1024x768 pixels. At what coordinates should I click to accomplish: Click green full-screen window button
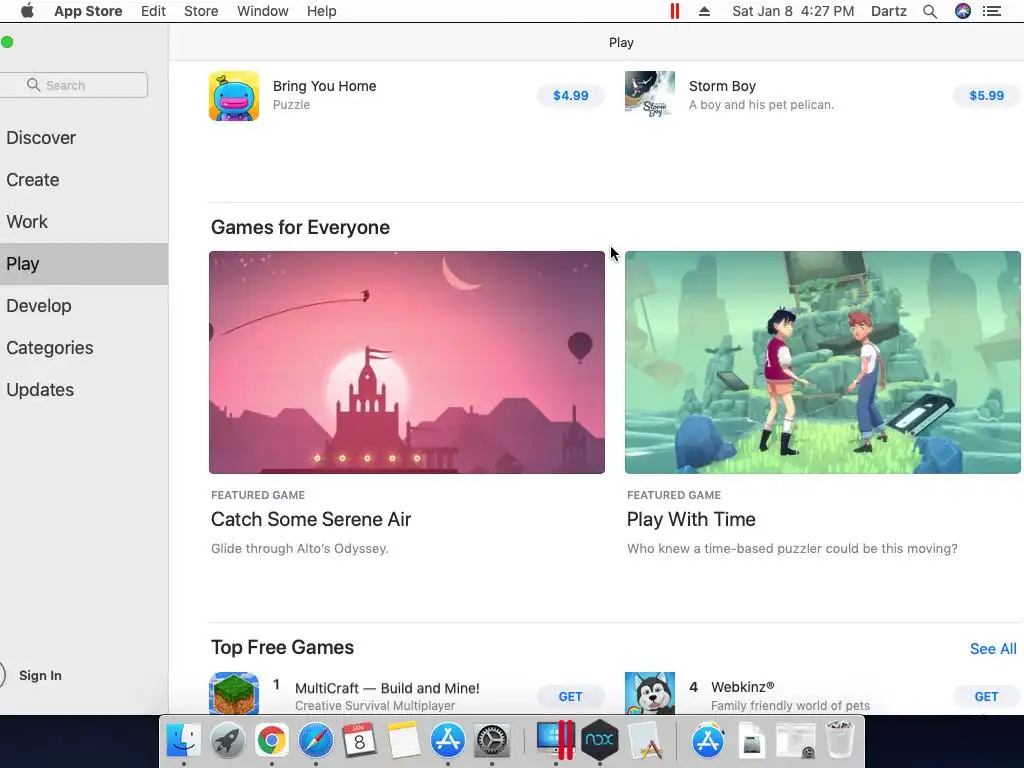point(7,42)
